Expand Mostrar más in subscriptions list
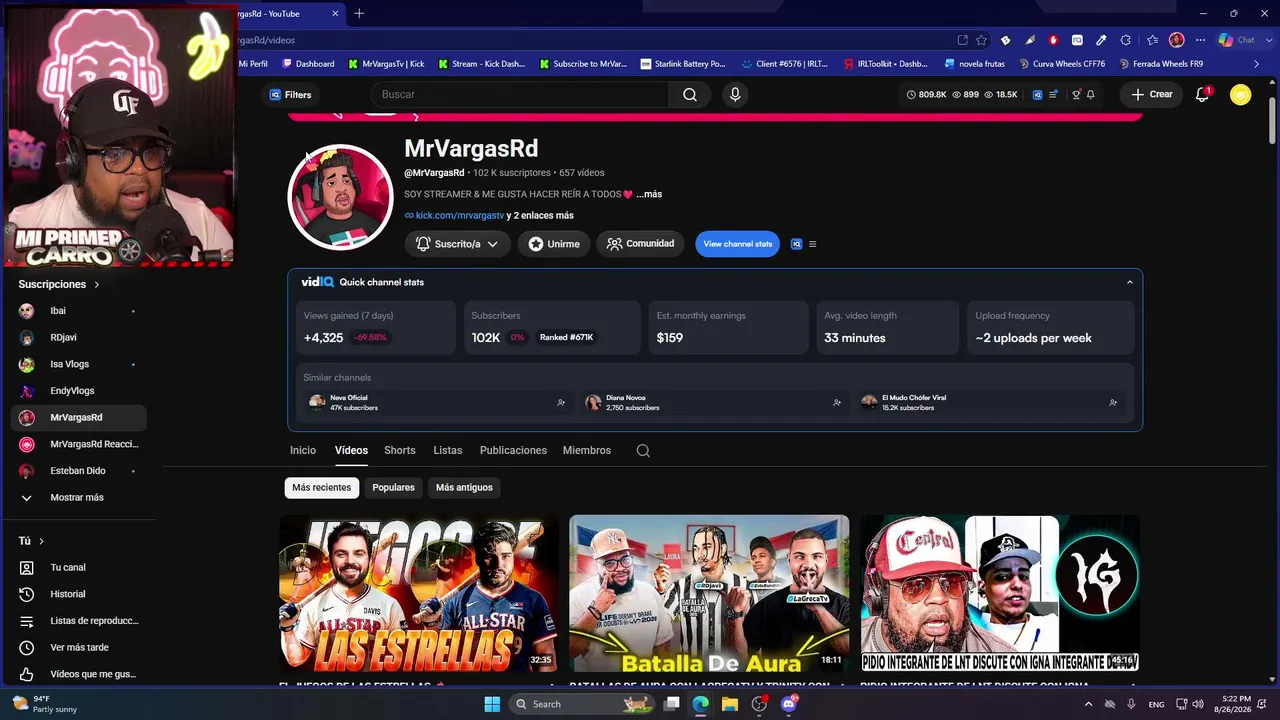1280x720 pixels. point(78,497)
